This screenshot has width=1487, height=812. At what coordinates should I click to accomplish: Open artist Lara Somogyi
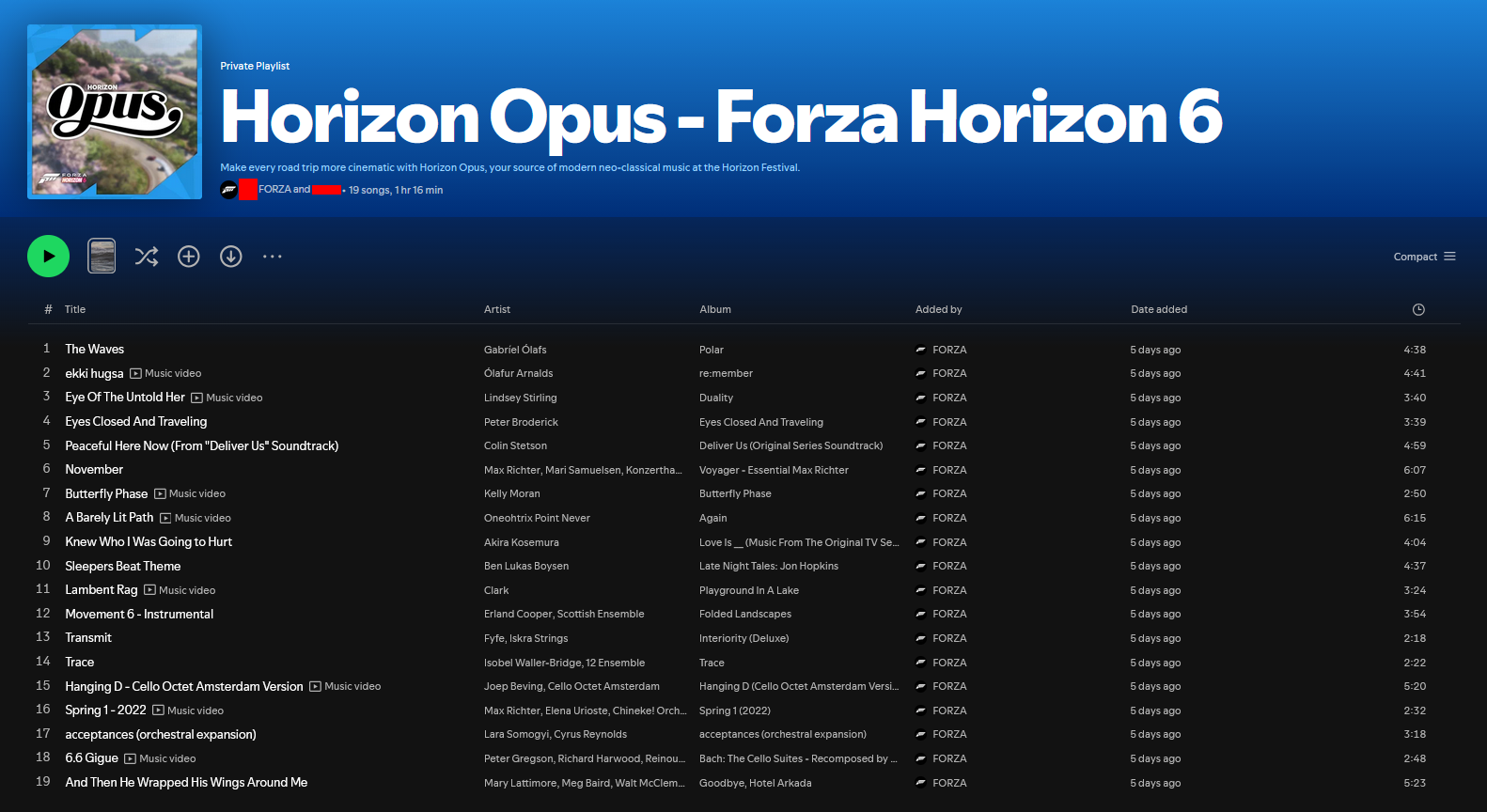pos(516,734)
